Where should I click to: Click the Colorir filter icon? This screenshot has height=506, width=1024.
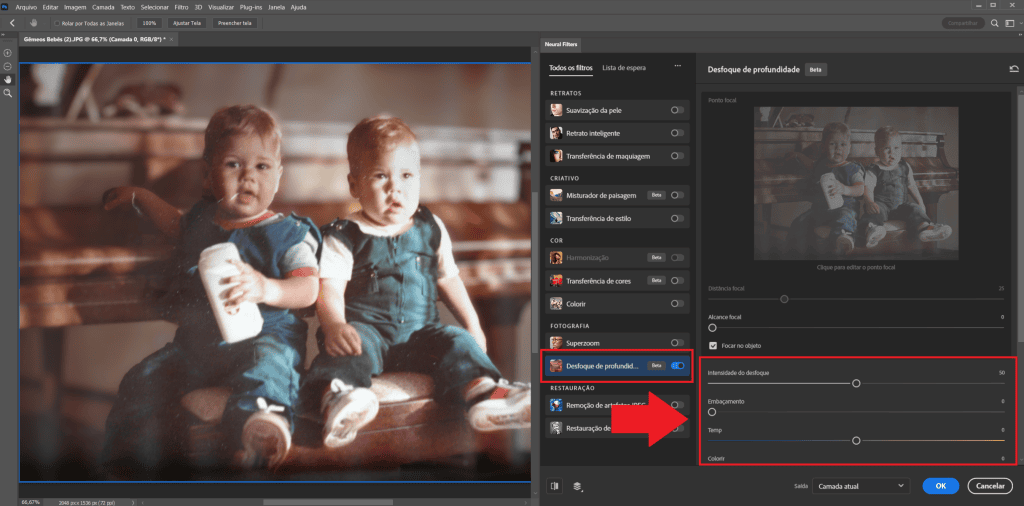(x=556, y=304)
